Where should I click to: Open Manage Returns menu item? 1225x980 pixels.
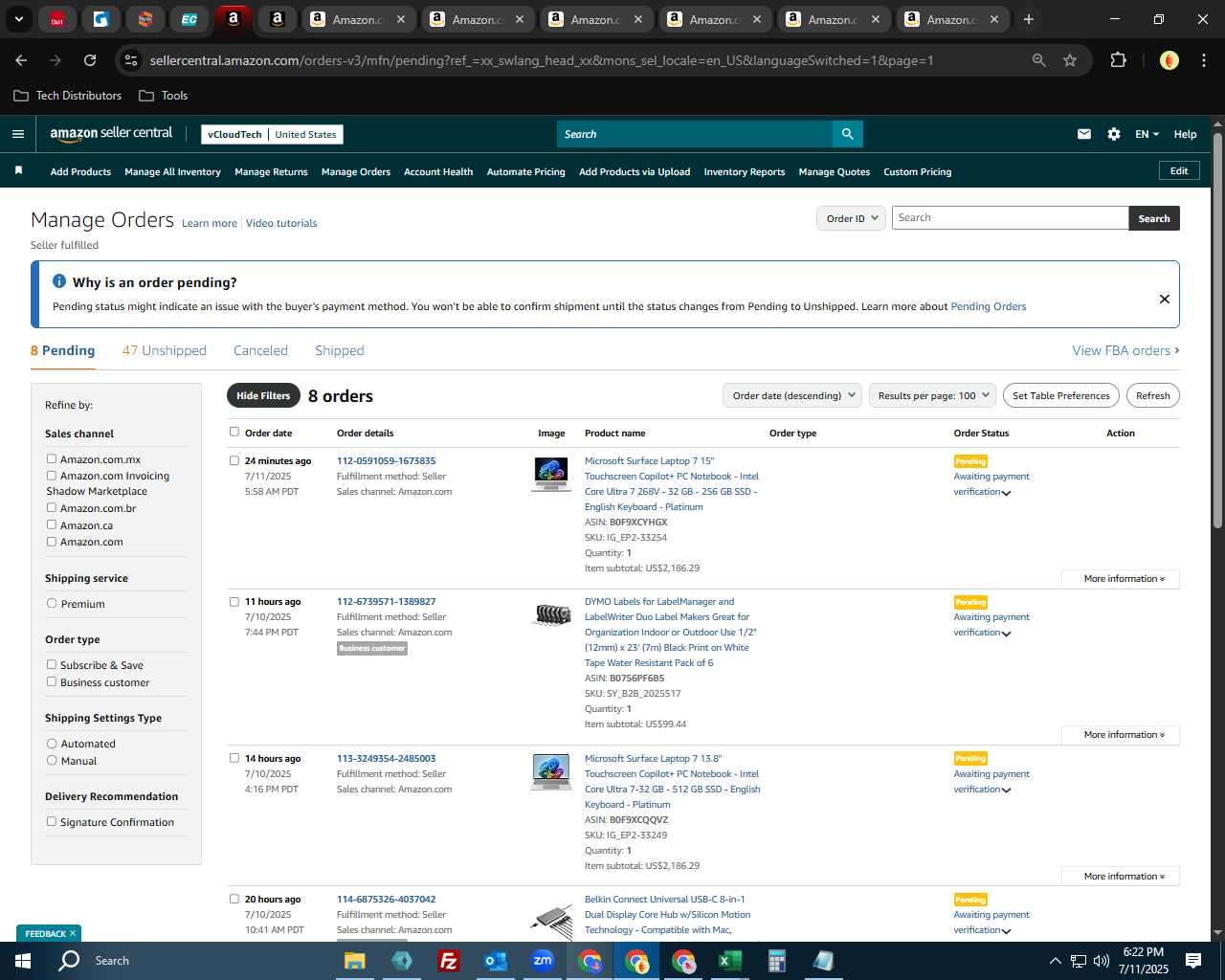(271, 171)
